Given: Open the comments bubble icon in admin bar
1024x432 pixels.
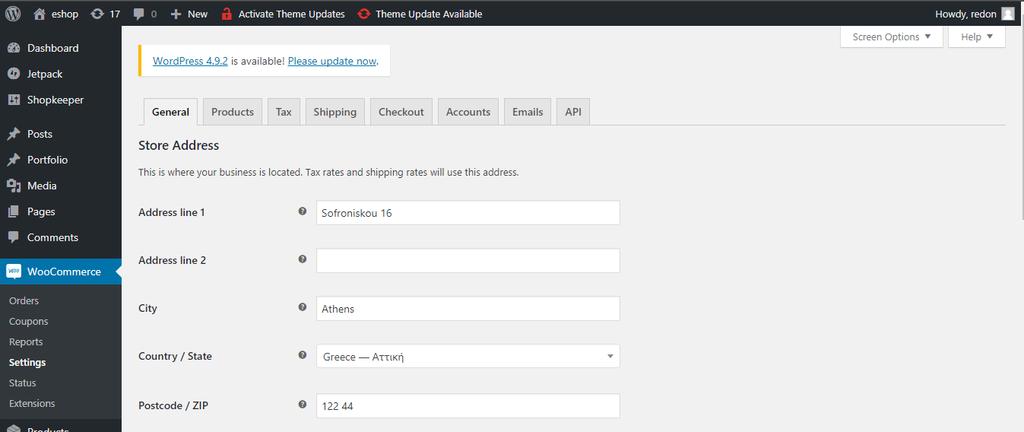Looking at the screenshot, I should [138, 14].
